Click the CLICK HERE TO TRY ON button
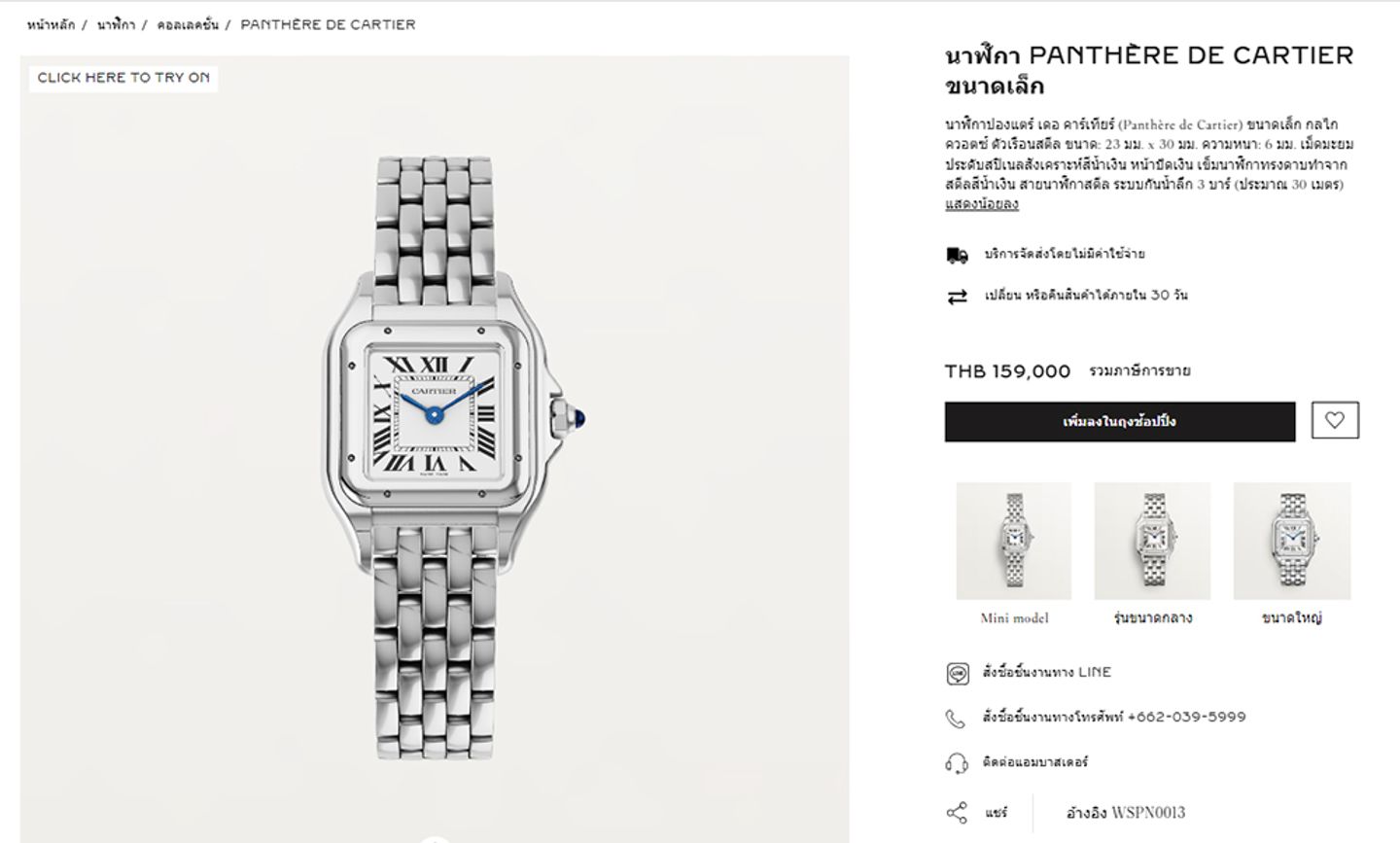Screen dimensions: 1400x843 (x=123, y=78)
